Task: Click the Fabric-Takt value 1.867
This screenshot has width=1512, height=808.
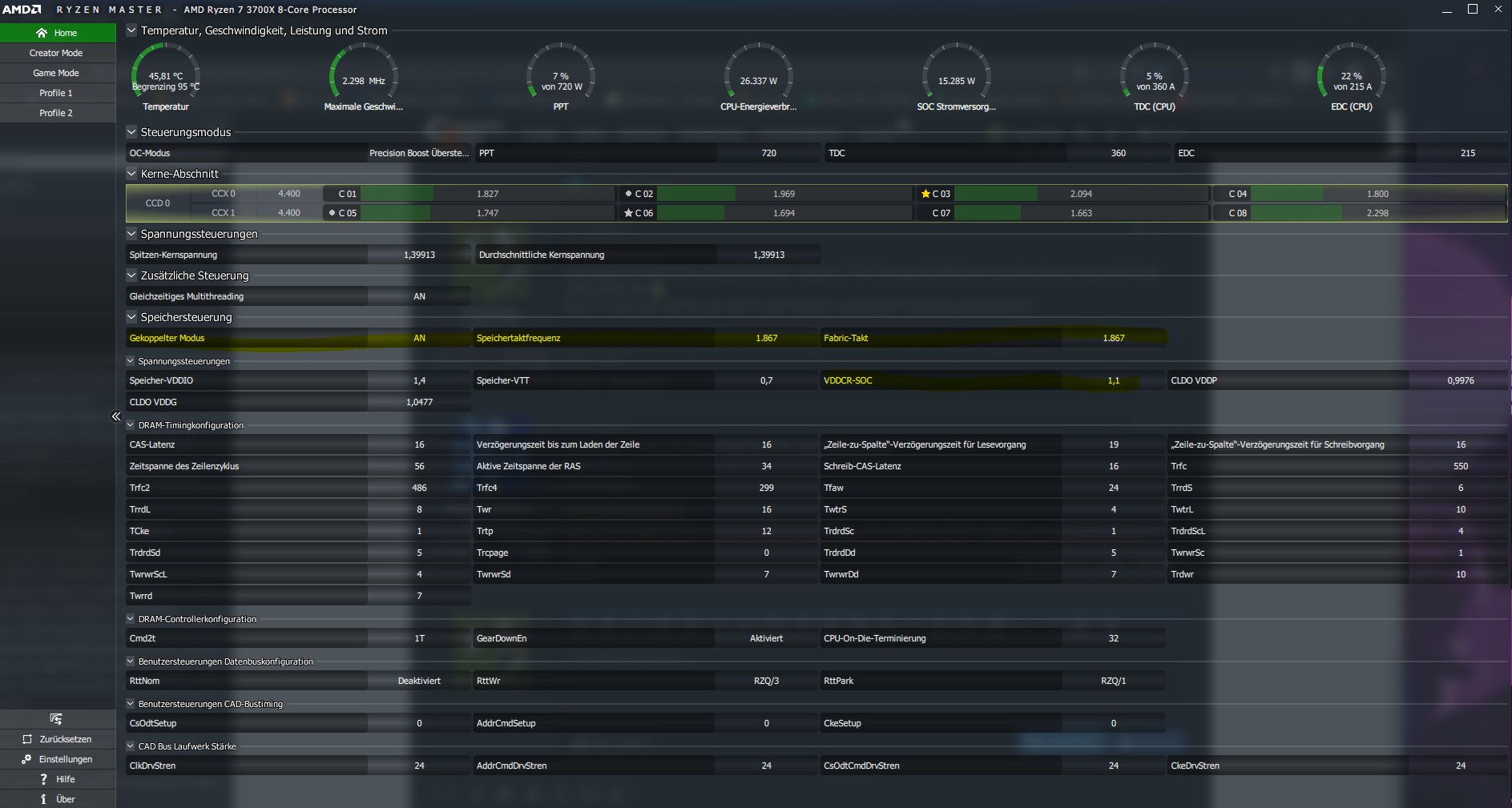Action: [x=1114, y=338]
